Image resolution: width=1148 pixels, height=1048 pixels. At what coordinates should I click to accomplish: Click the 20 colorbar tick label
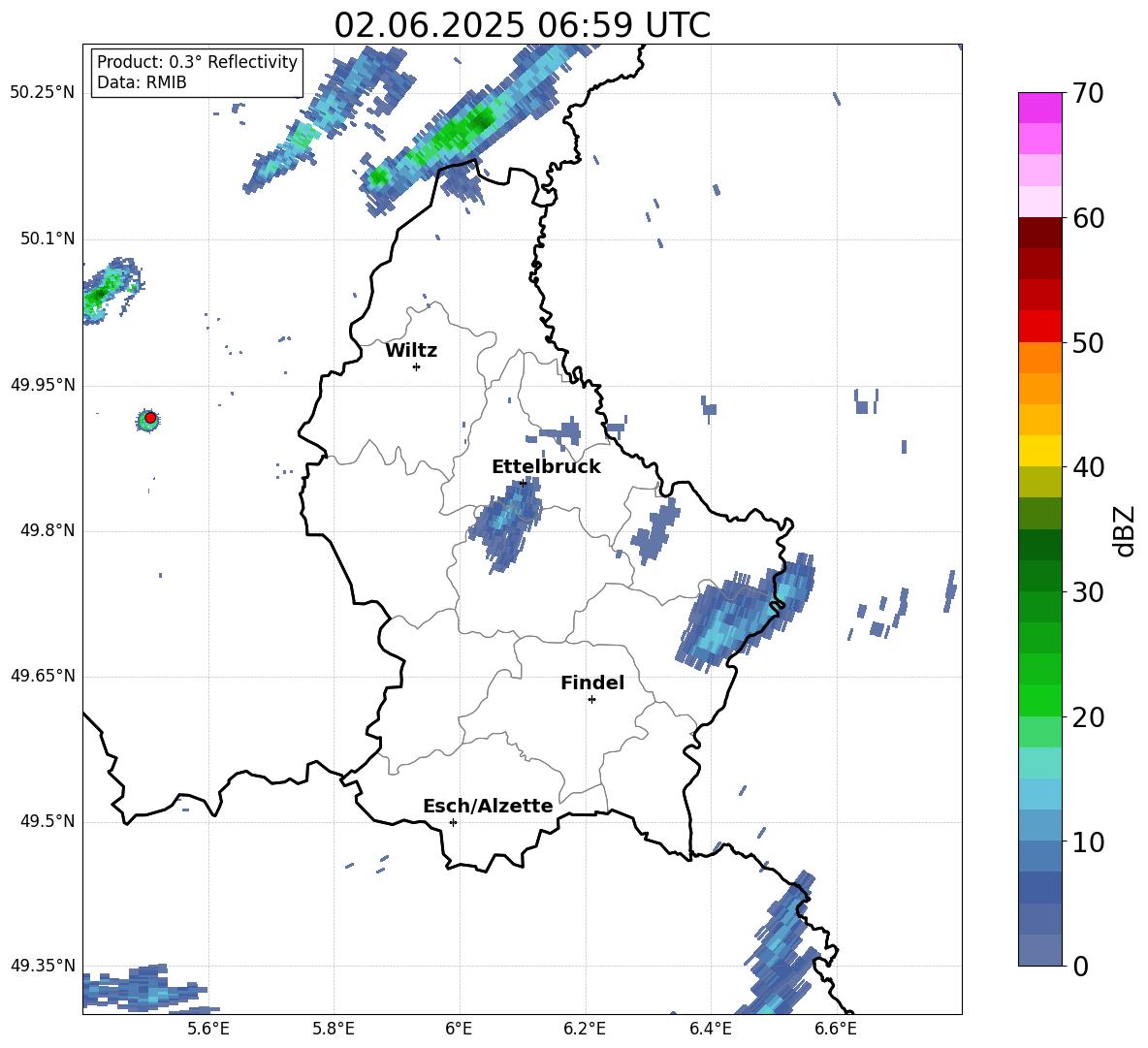point(1088,716)
